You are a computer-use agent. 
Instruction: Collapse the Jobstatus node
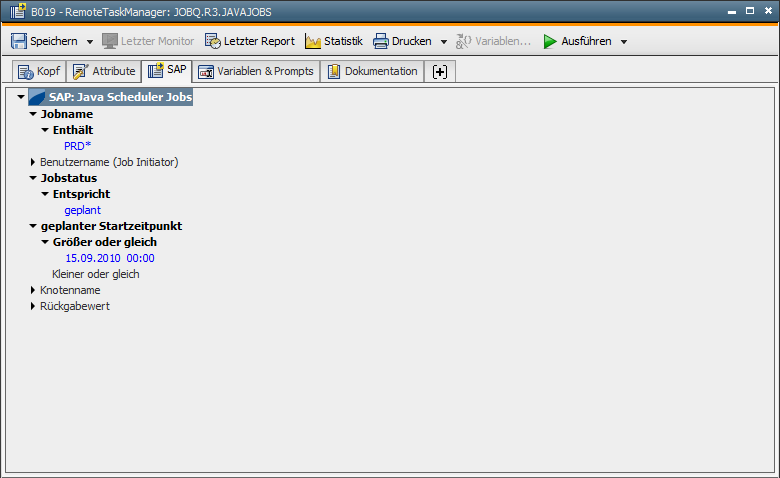click(33, 178)
